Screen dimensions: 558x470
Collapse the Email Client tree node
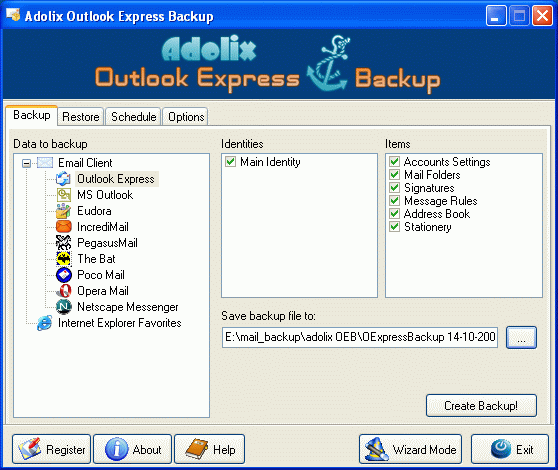[x=26, y=163]
